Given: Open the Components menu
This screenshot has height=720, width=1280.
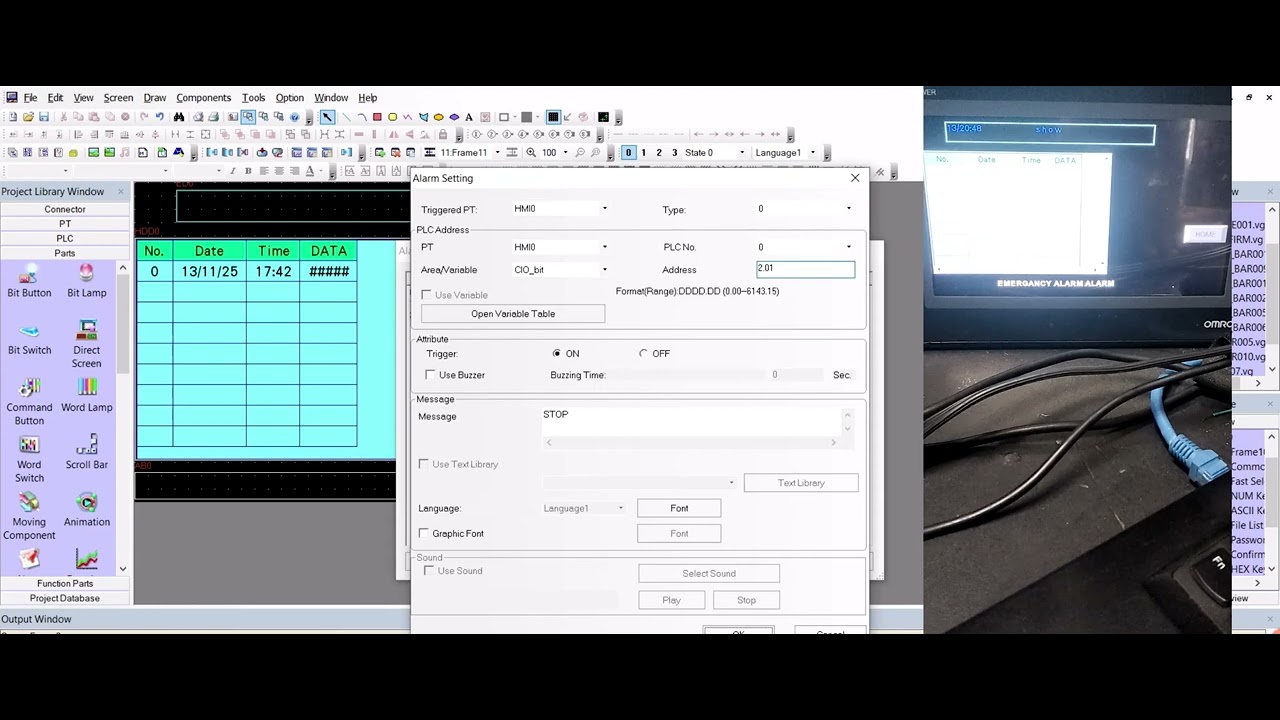Looking at the screenshot, I should click(203, 98).
